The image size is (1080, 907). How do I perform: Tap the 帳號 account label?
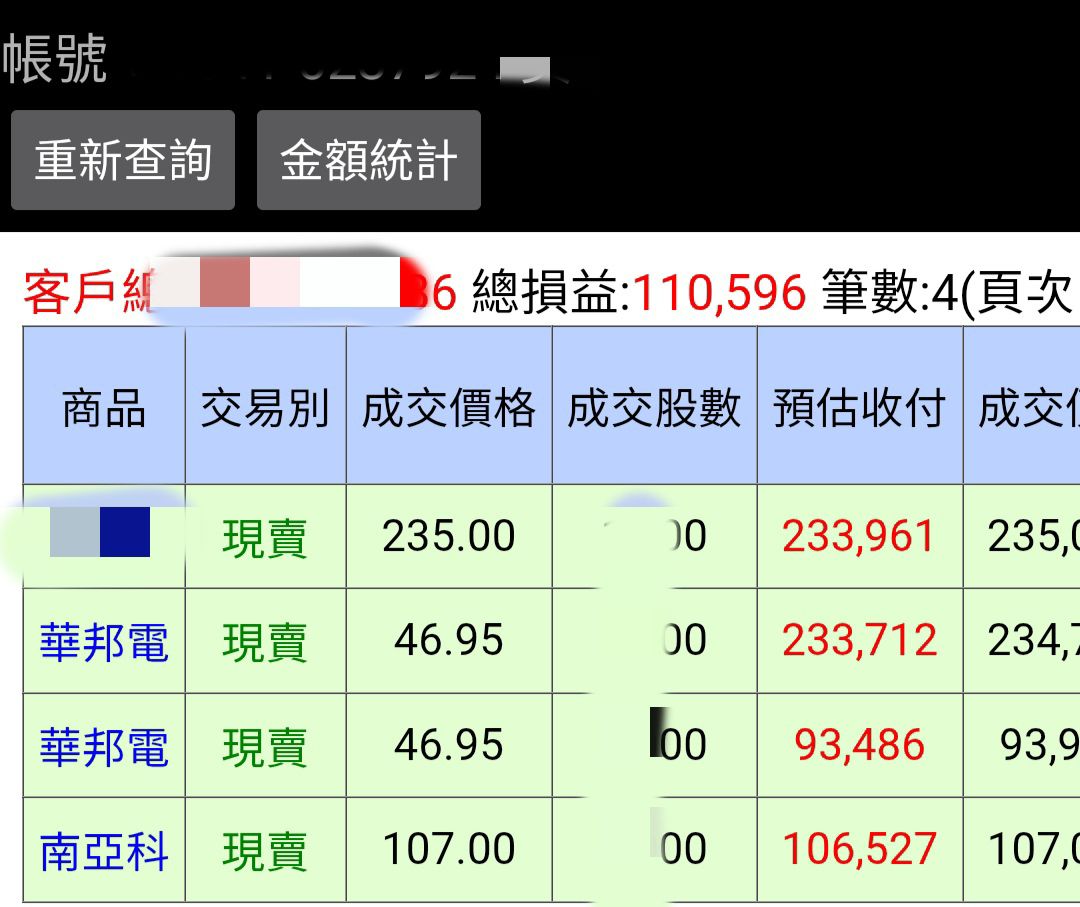pyautogui.click(x=55, y=60)
